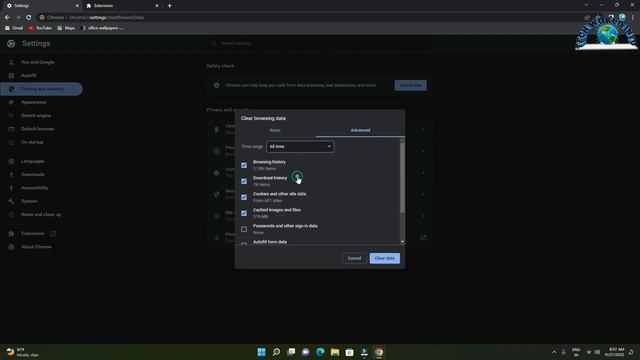The width and height of the screenshot is (640, 360).
Task: Open Windows taskbar Search
Action: click(x=276, y=352)
